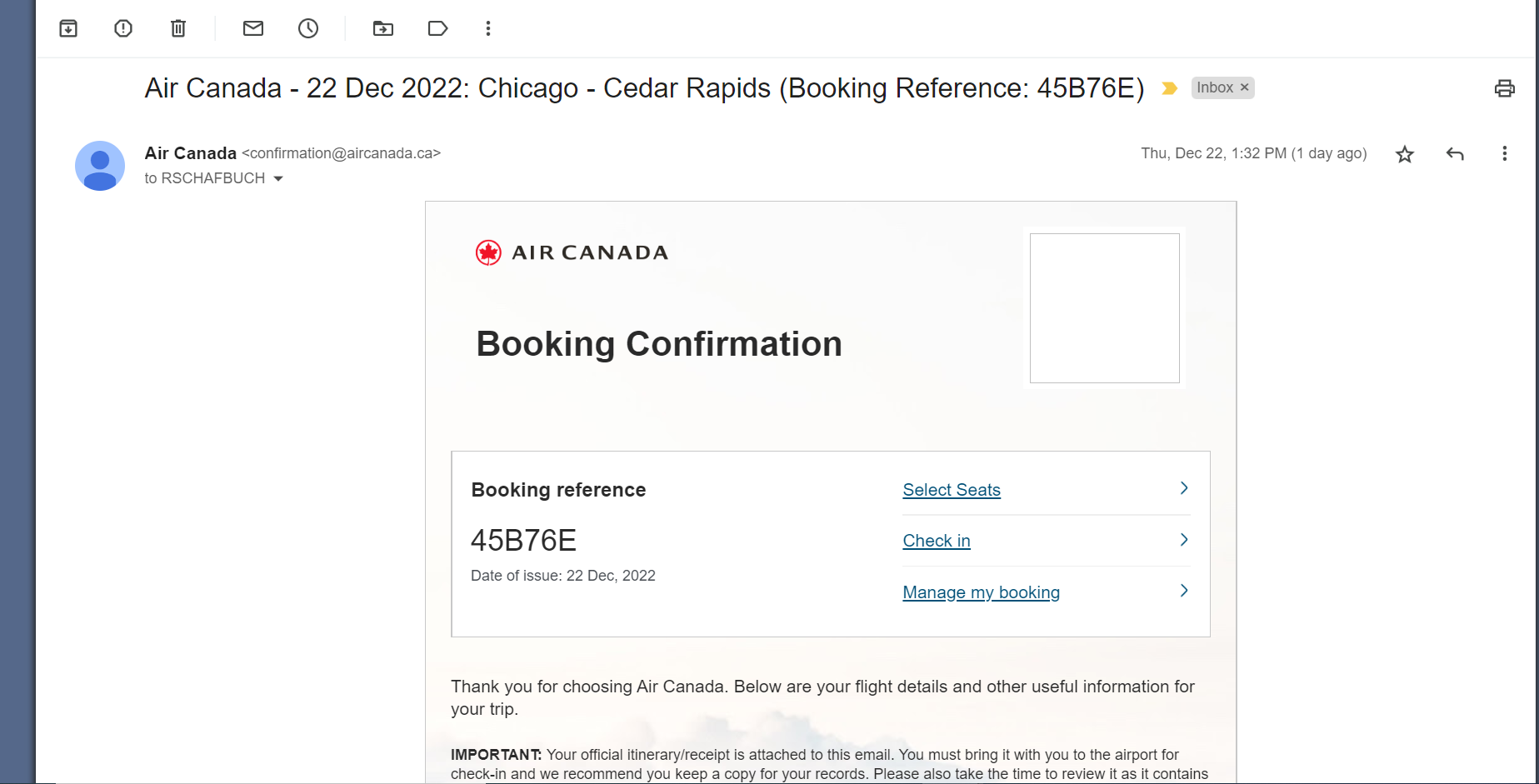Click the sender profile avatar
The height and width of the screenshot is (784, 1539).
(100, 166)
